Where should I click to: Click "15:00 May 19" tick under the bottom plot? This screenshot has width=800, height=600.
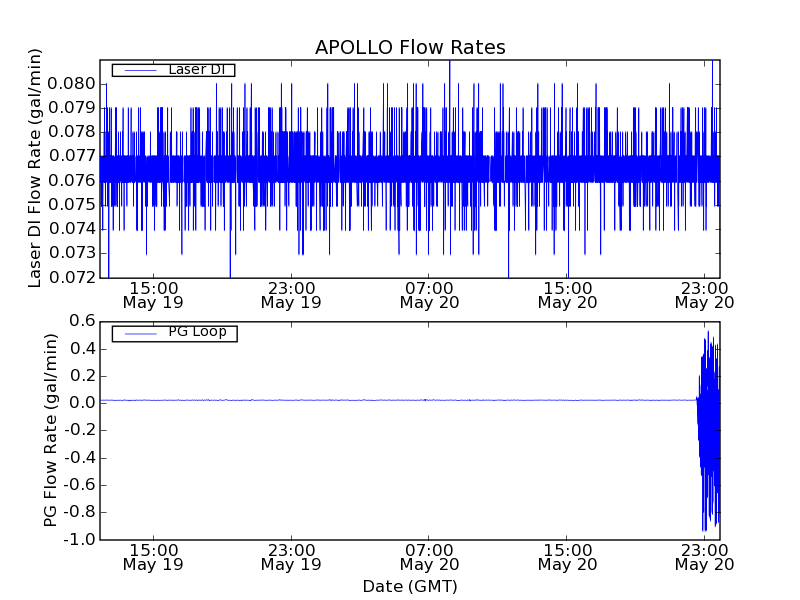152,556
